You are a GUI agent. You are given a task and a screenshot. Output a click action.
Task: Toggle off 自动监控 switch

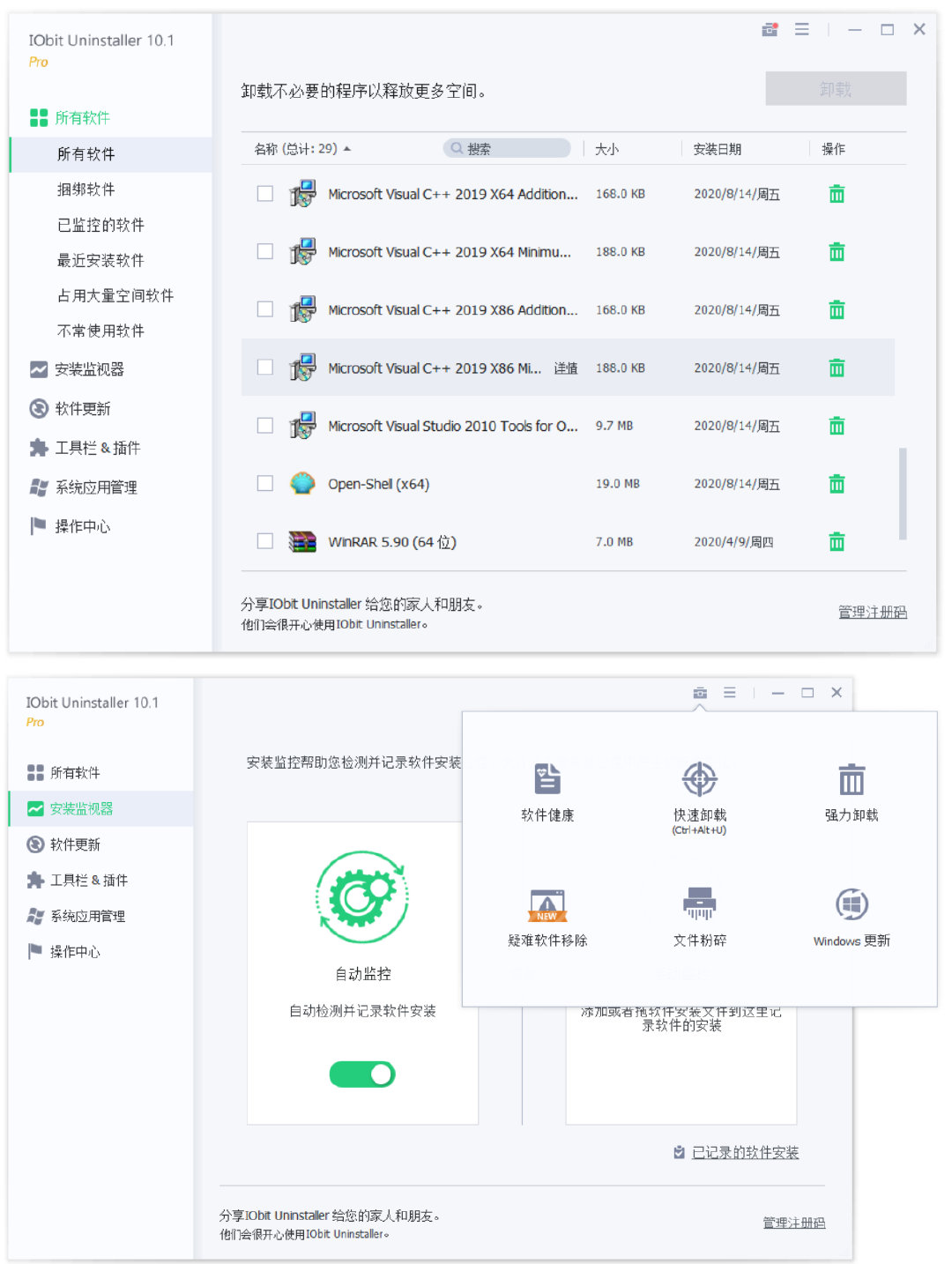pyautogui.click(x=362, y=1074)
